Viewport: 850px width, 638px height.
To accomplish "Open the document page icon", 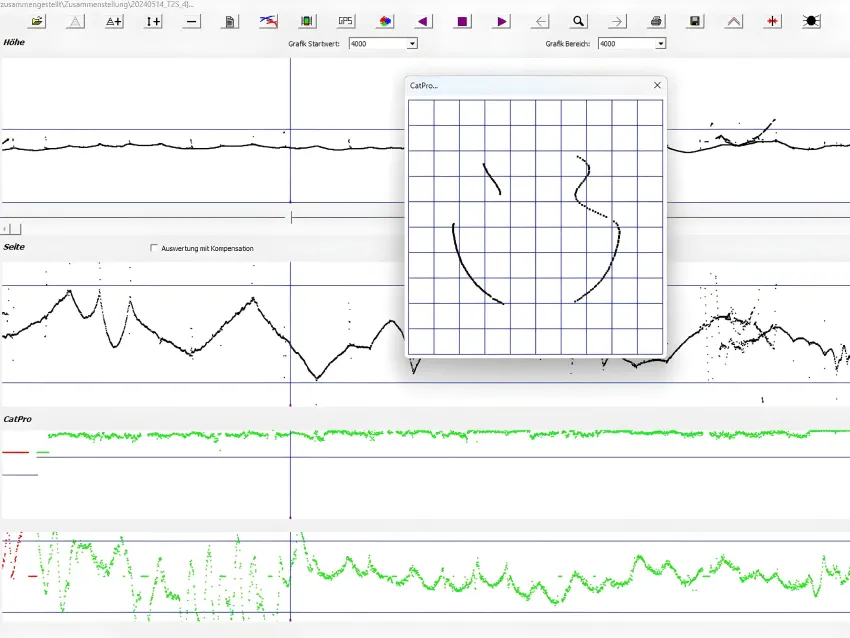I will click(230, 22).
